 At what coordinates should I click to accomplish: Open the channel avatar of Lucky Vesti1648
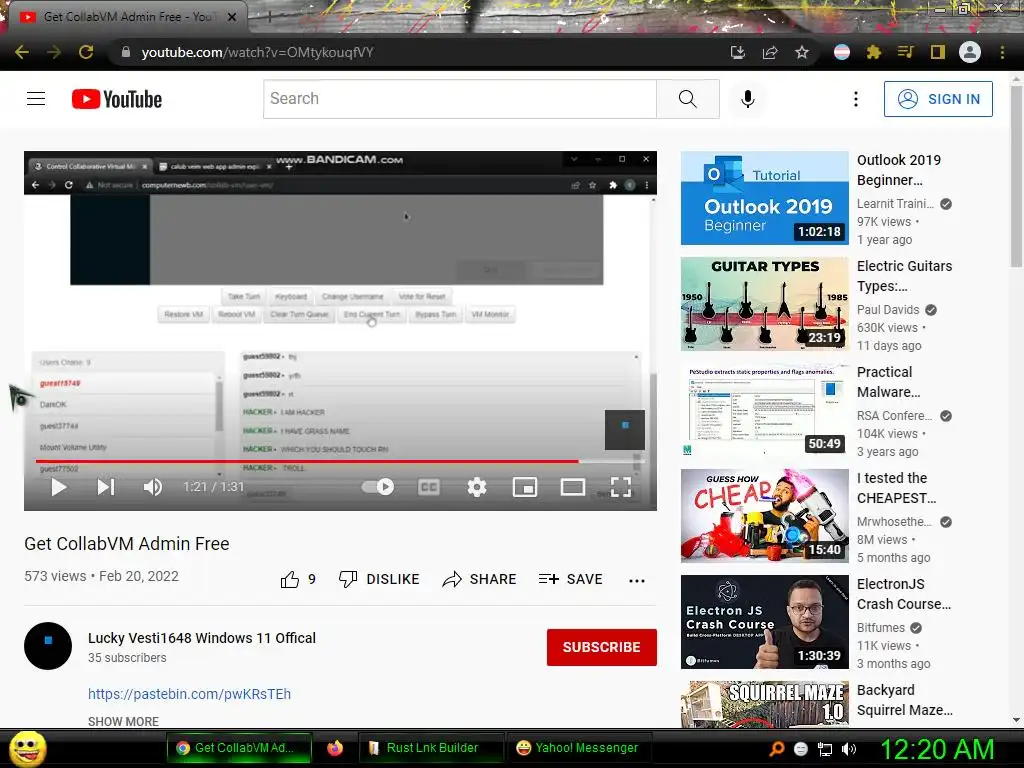[48, 646]
